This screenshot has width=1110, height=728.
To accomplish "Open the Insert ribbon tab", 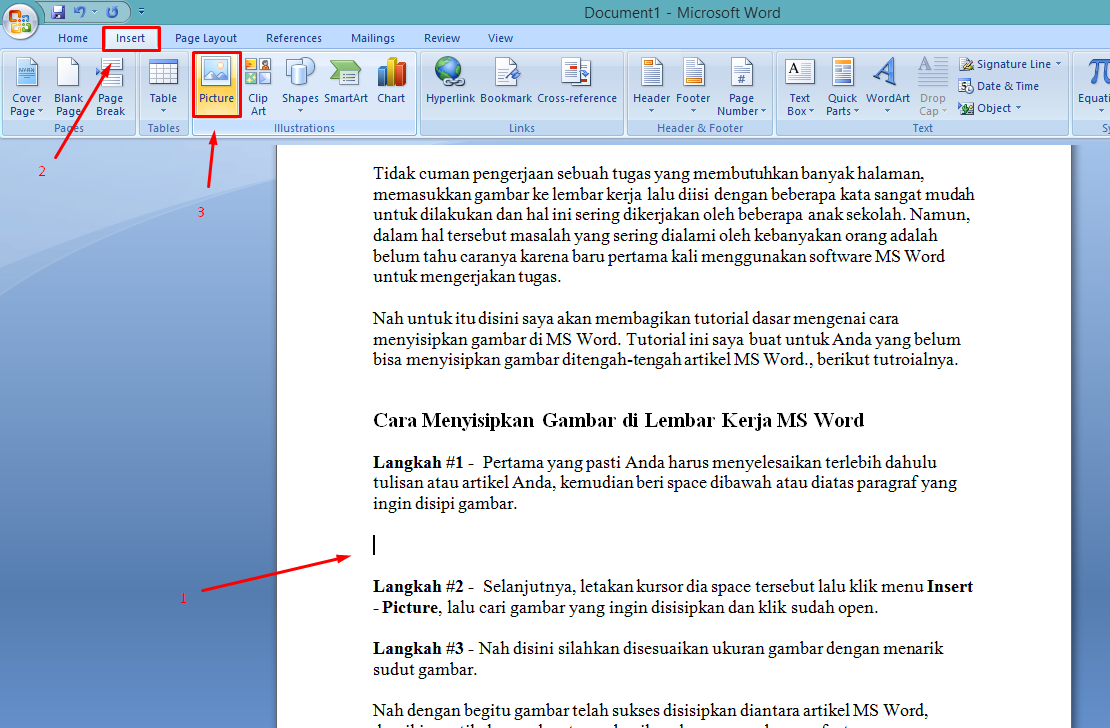I will click(130, 38).
